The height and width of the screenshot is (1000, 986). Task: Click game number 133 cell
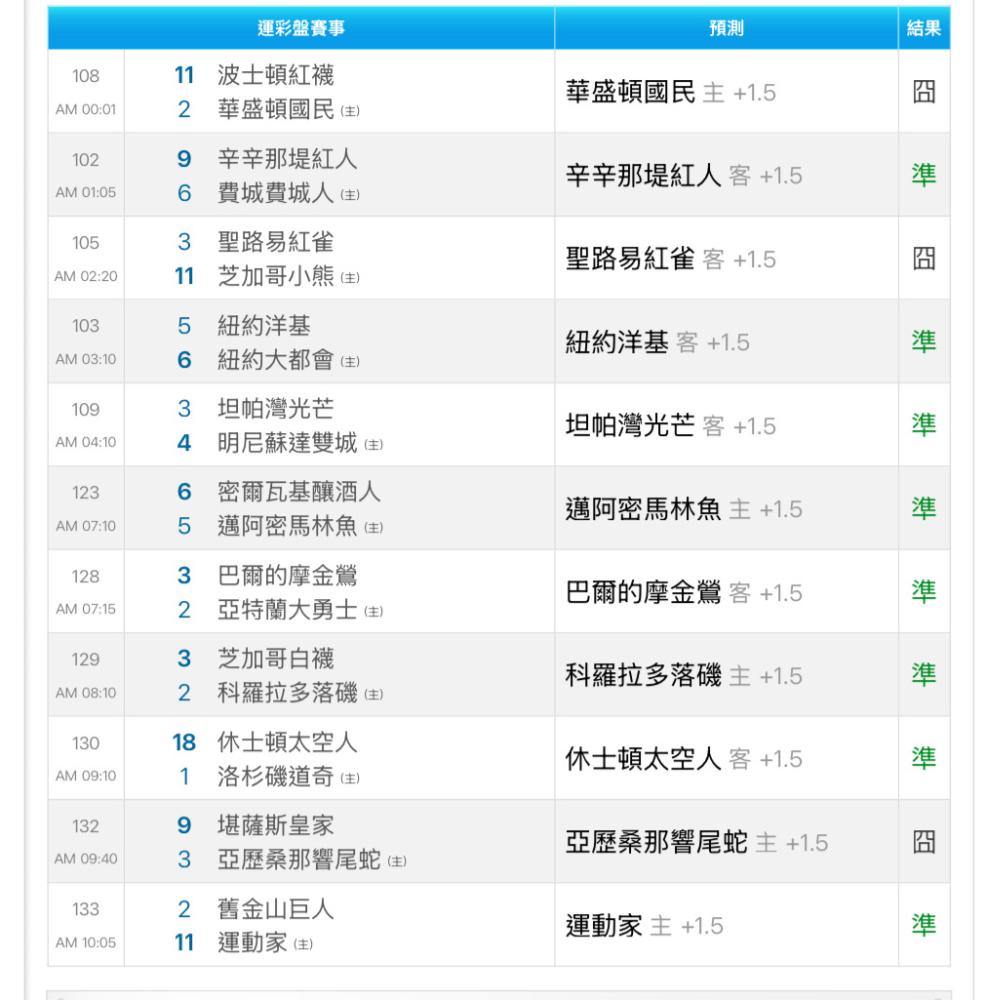click(86, 909)
